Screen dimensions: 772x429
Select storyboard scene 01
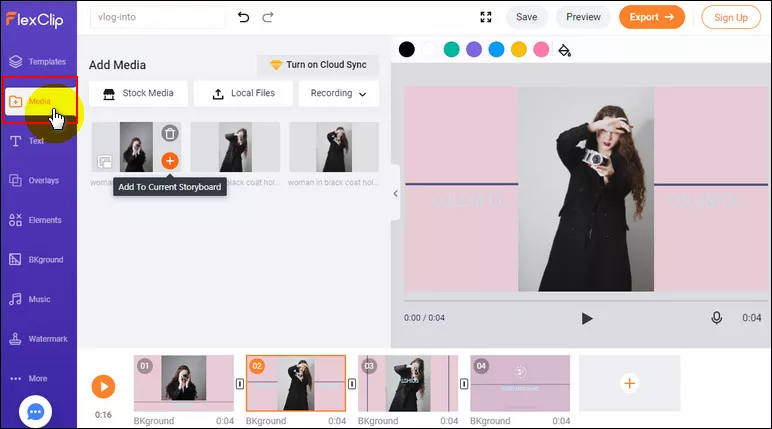coord(184,383)
